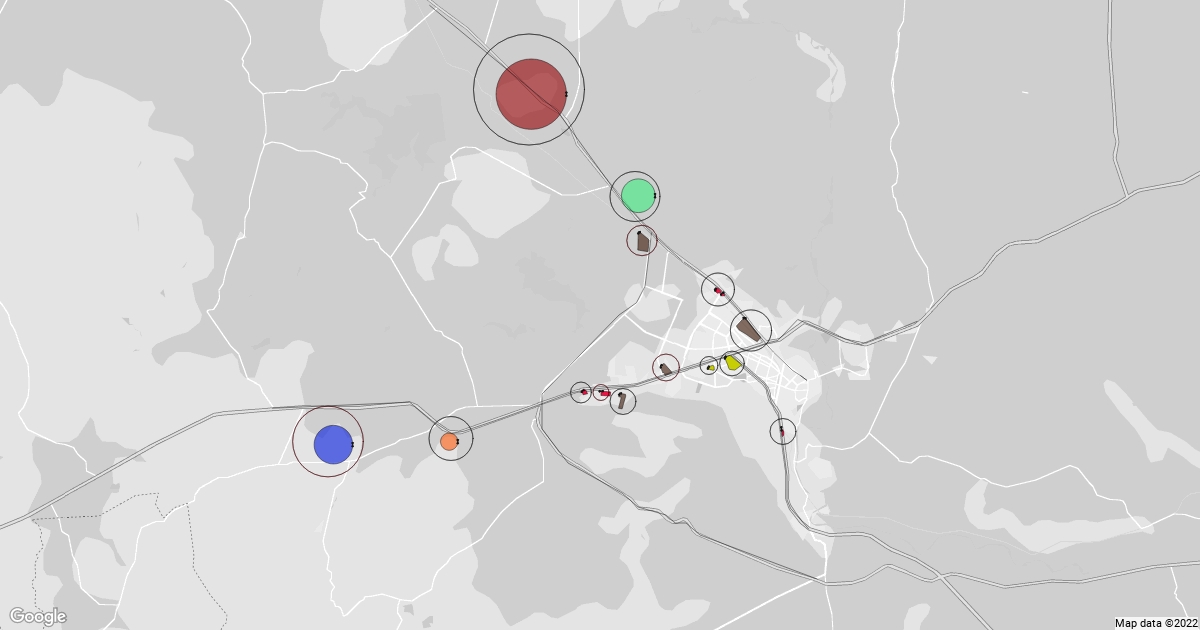Click the red marker inside the small red-ringed circle
The height and width of the screenshot is (630, 1200).
pos(603,393)
